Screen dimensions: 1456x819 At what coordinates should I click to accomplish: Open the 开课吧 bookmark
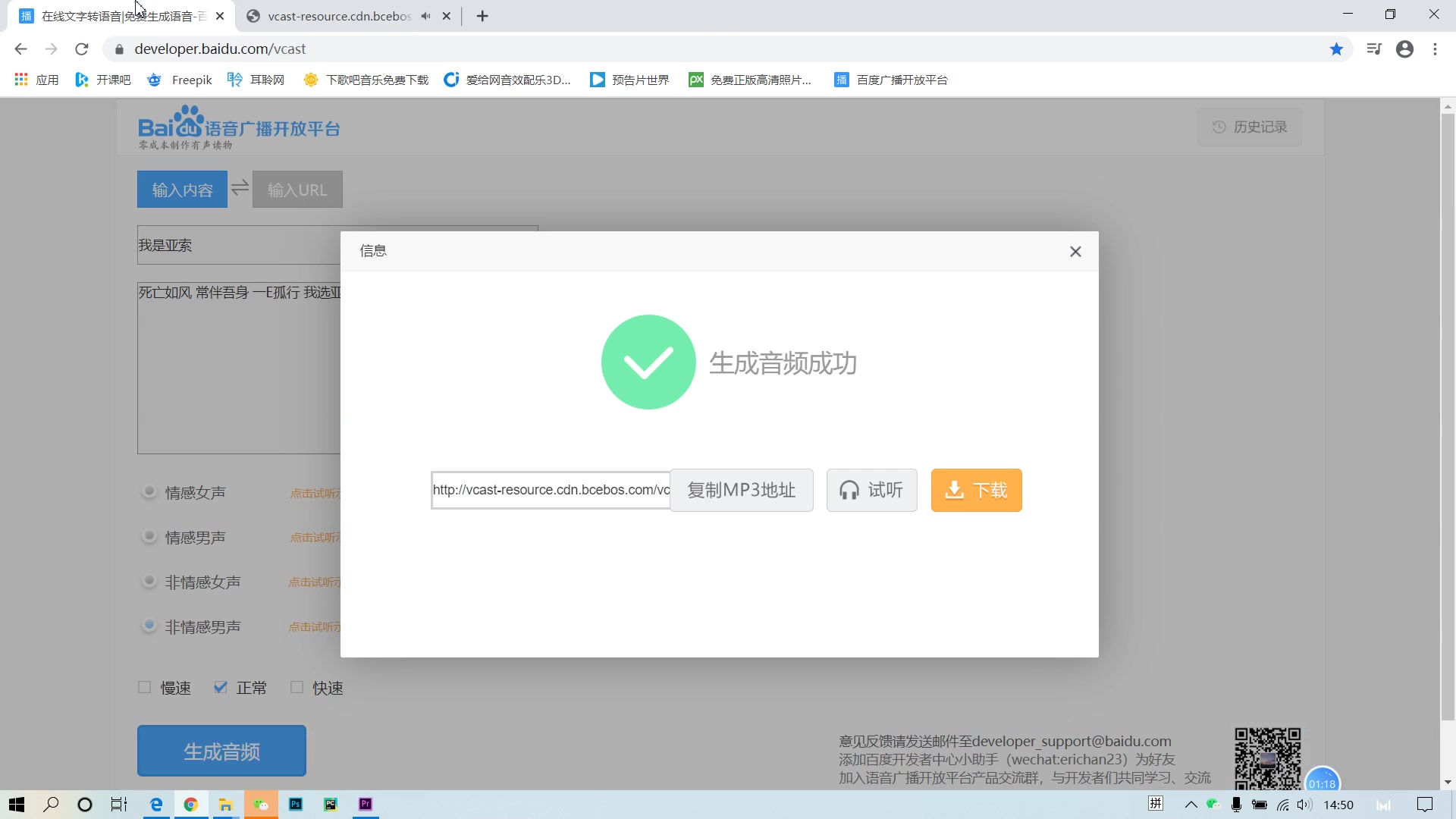tap(103, 80)
